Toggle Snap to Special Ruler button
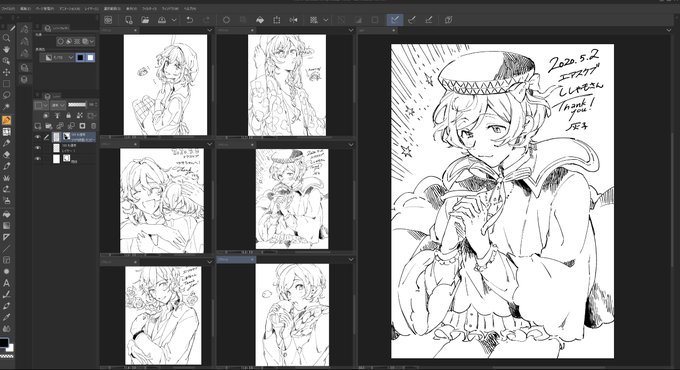The height and width of the screenshot is (370, 680). click(x=412, y=20)
